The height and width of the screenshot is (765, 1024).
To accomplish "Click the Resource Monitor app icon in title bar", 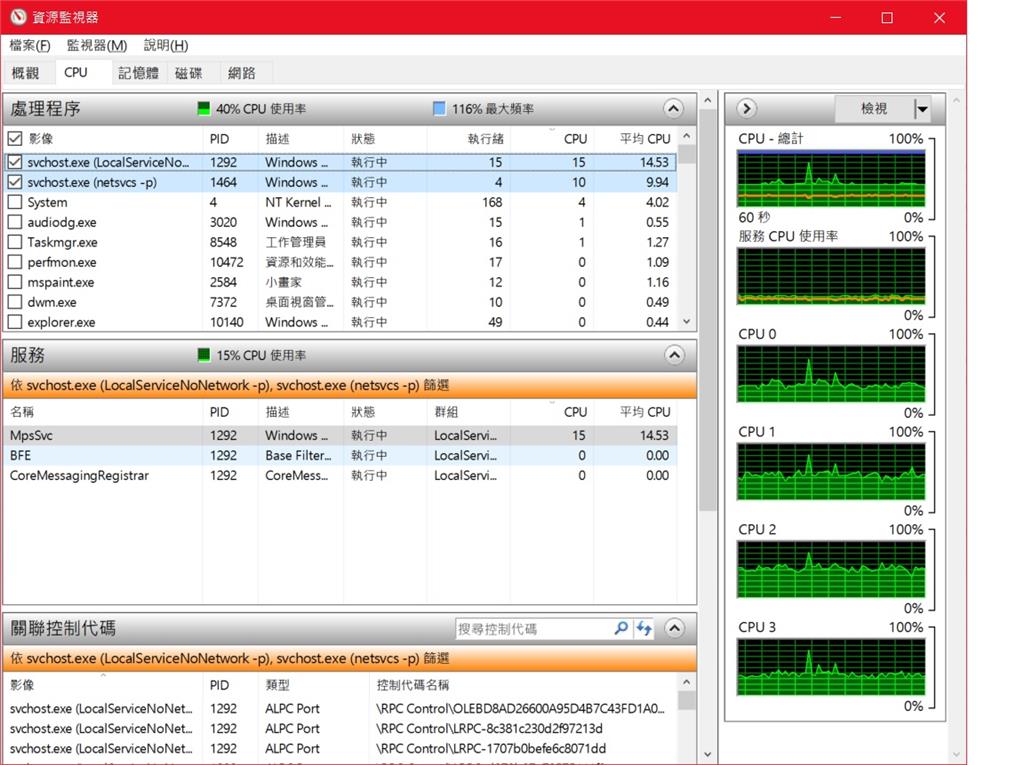I will 18,17.
